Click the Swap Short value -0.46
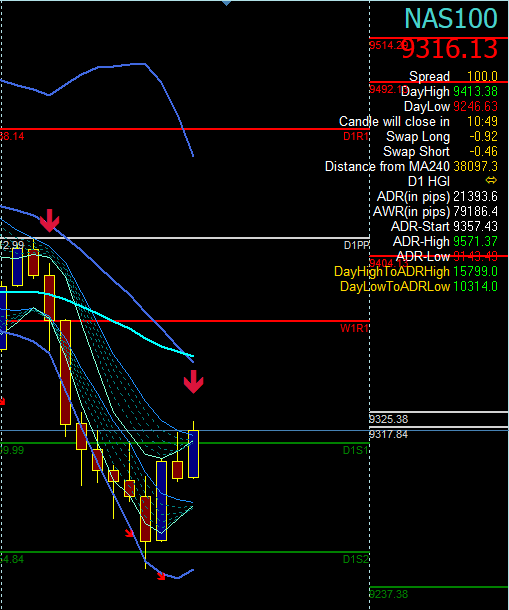Screen dimensions: 509x610 click(x=483, y=151)
